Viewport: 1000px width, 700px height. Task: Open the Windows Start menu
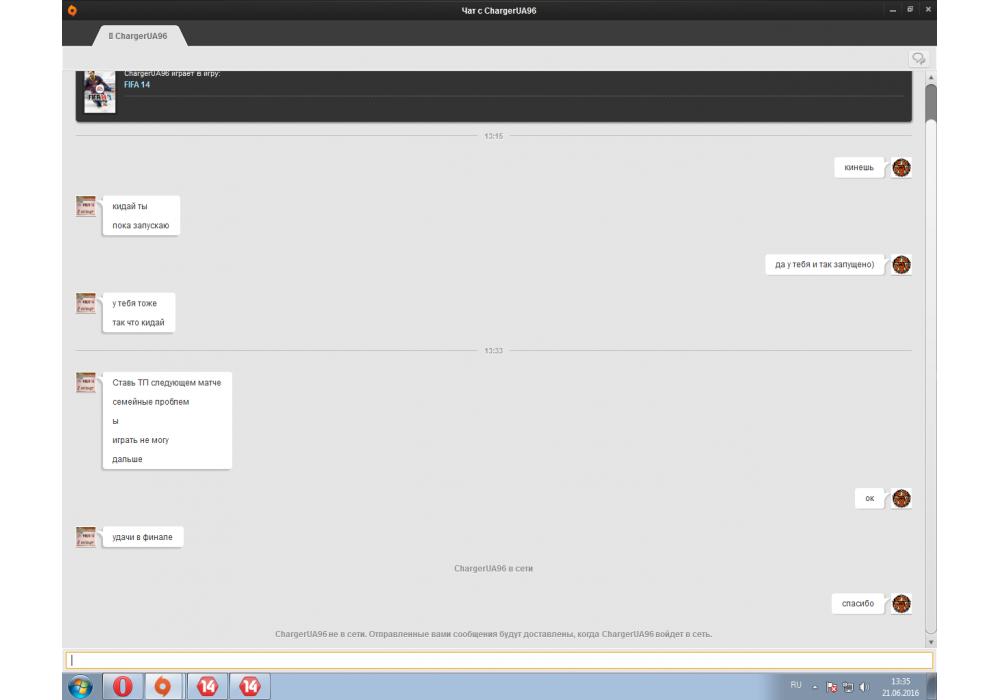click(x=80, y=686)
